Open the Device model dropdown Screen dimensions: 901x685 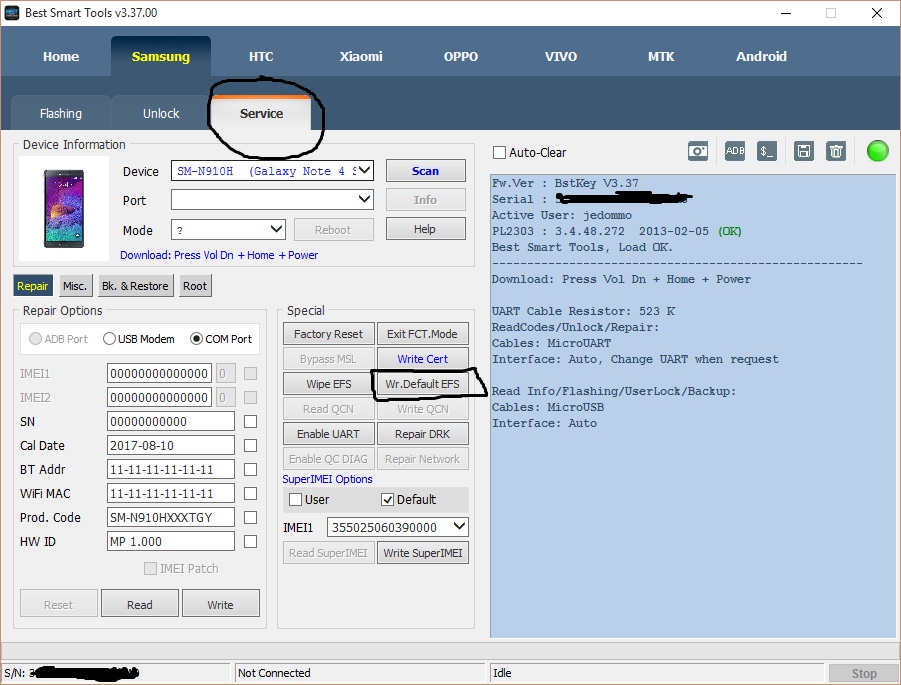click(x=364, y=171)
